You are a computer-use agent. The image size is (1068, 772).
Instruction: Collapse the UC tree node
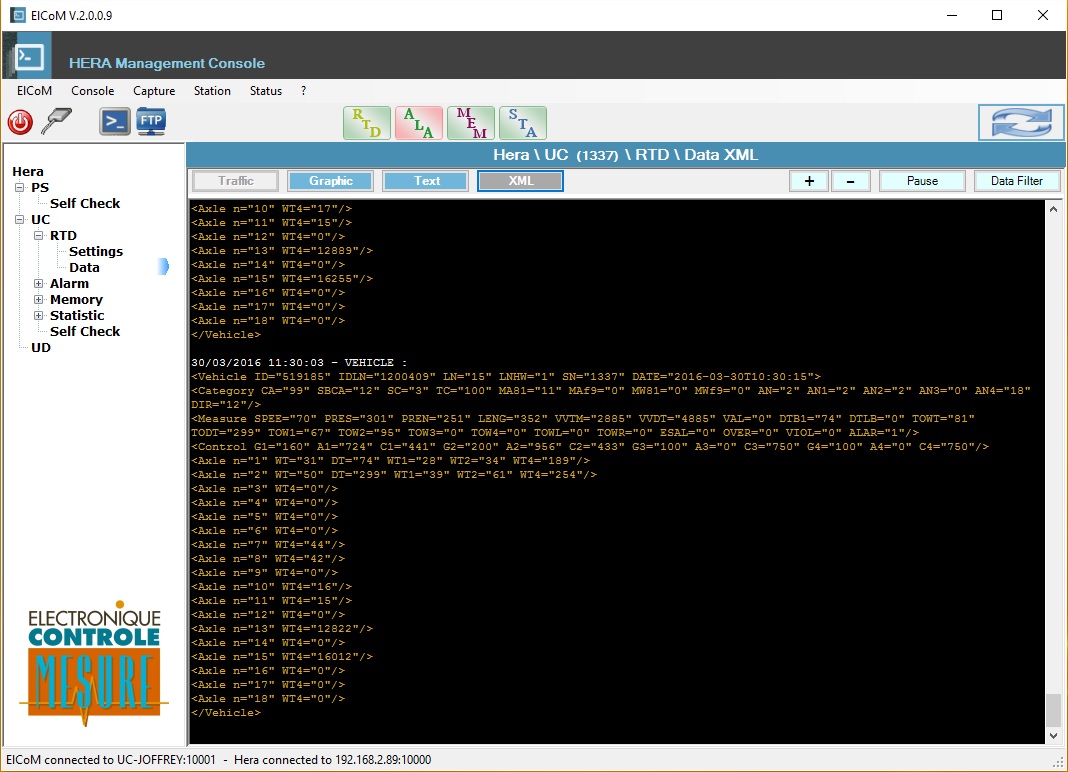tap(20, 219)
